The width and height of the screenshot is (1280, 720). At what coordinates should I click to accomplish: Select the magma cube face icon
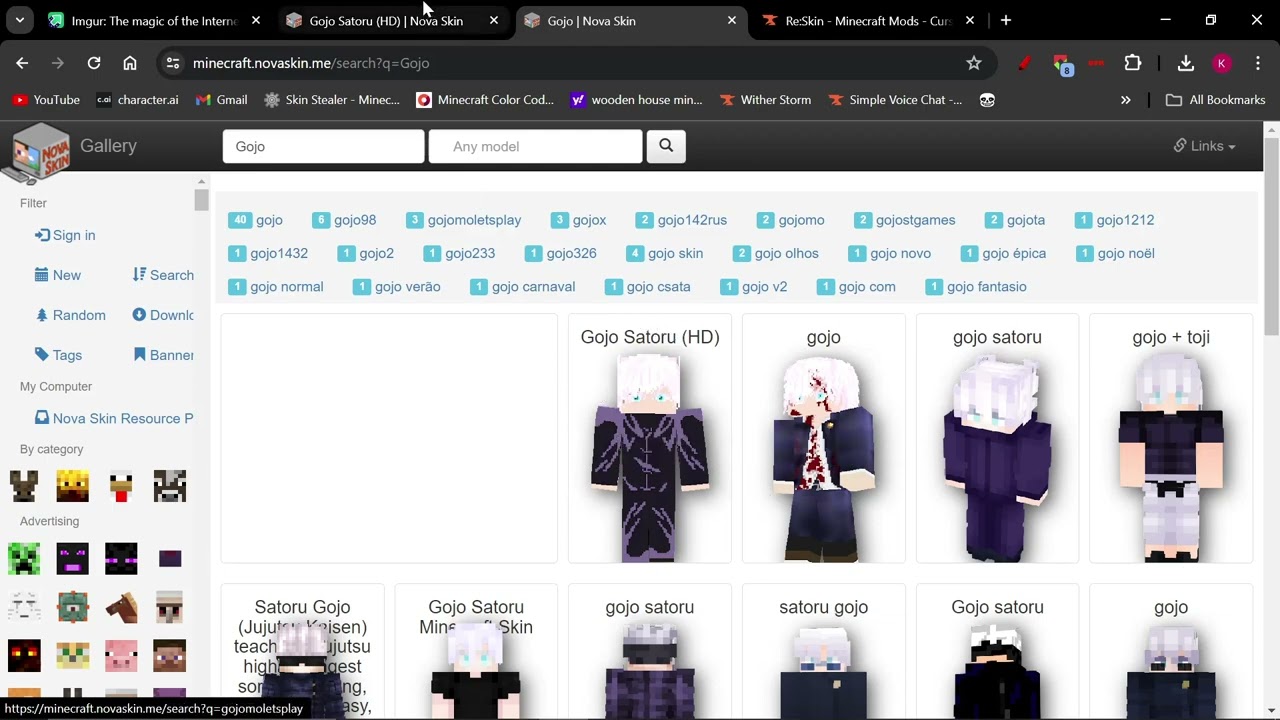coord(24,656)
